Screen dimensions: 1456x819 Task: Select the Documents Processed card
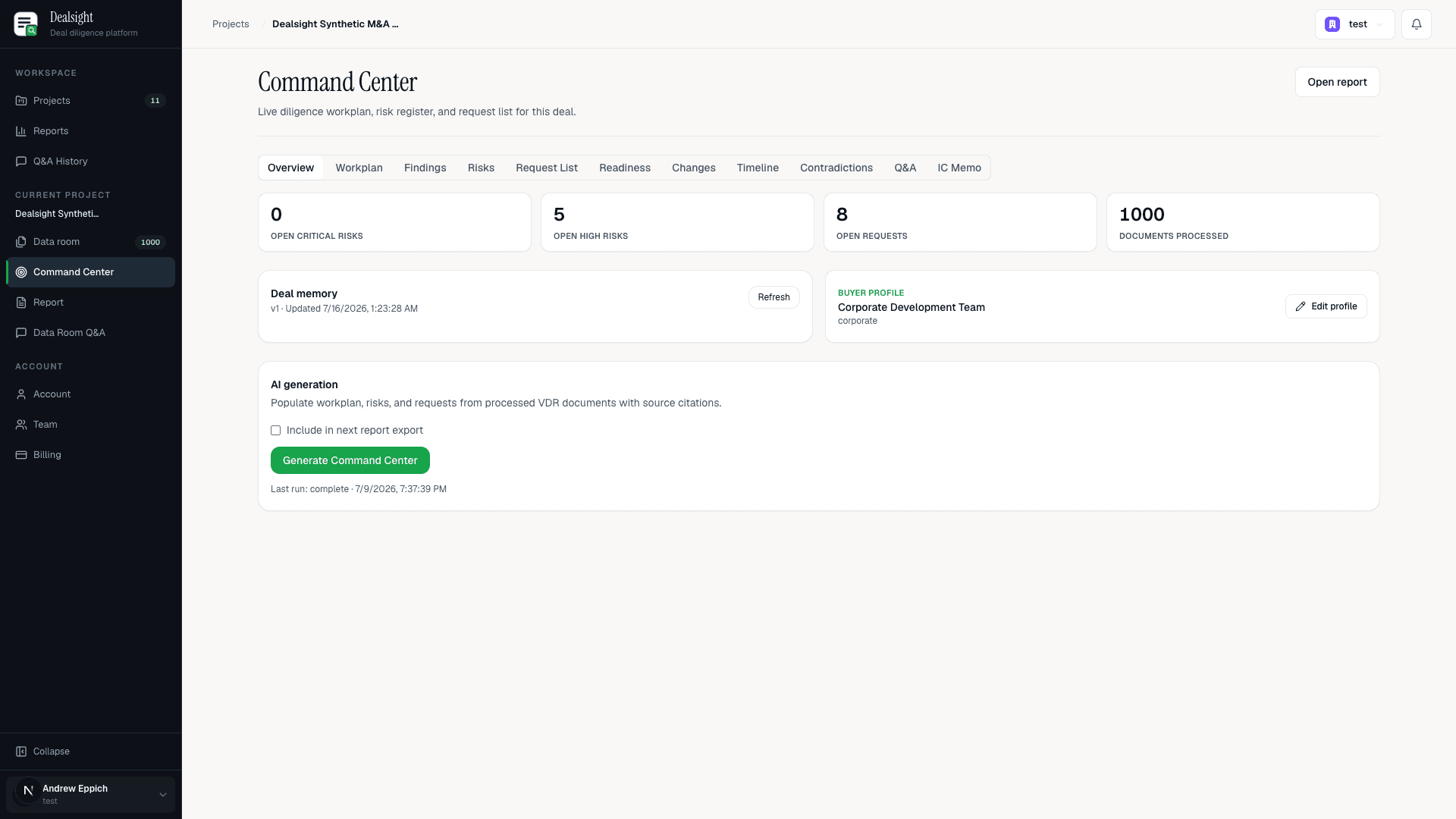click(1243, 222)
